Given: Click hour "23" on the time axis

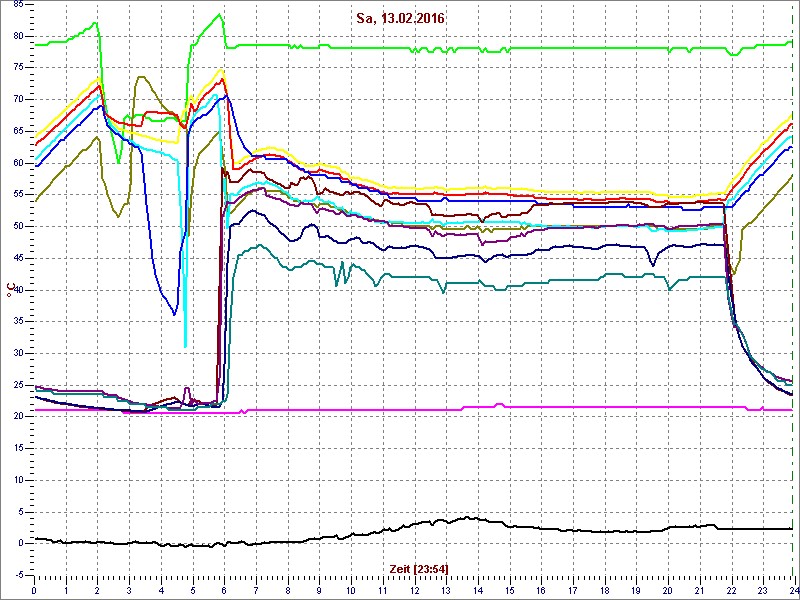Looking at the screenshot, I should (x=763, y=591).
